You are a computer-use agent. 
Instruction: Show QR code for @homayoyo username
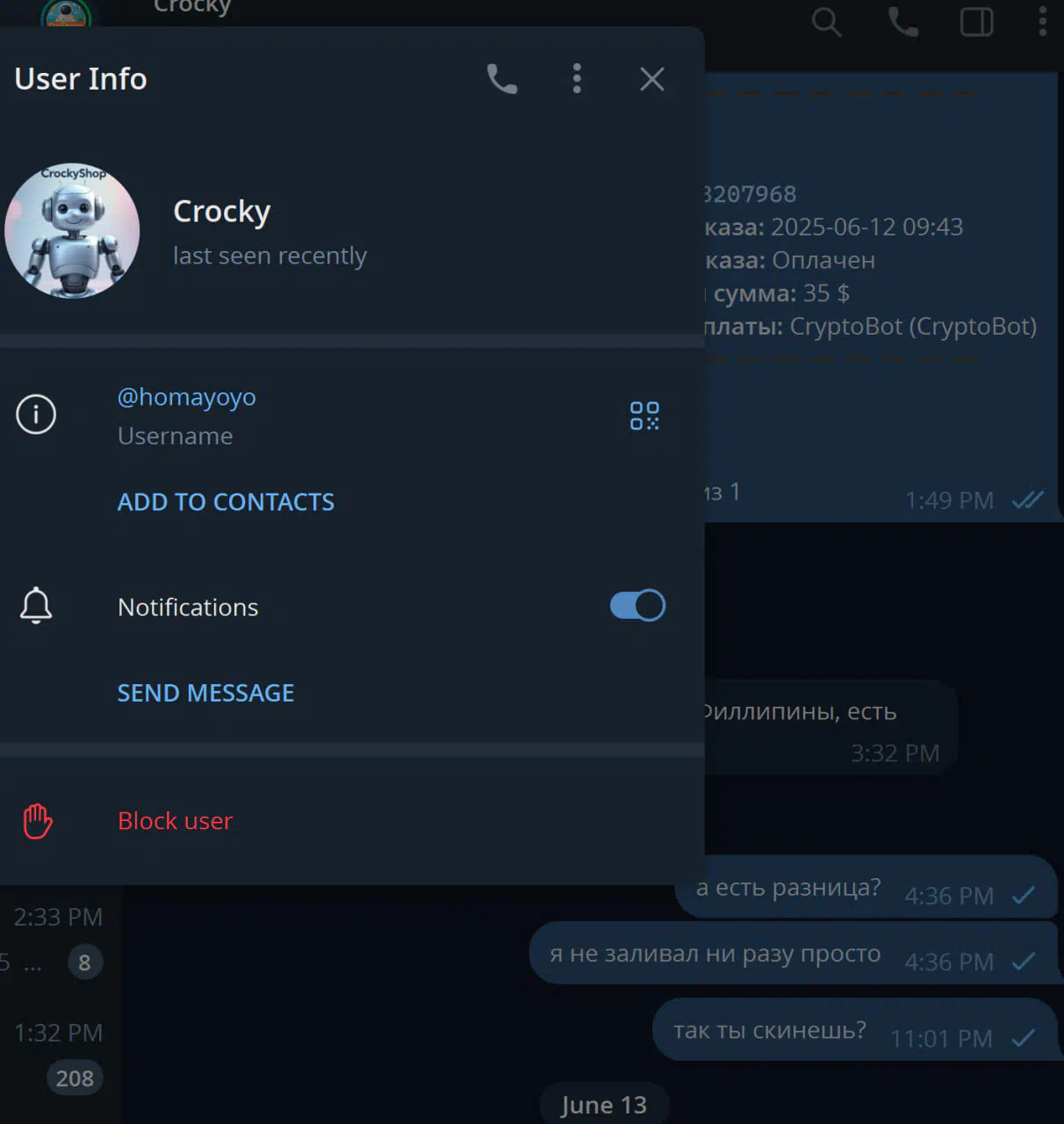tap(644, 415)
